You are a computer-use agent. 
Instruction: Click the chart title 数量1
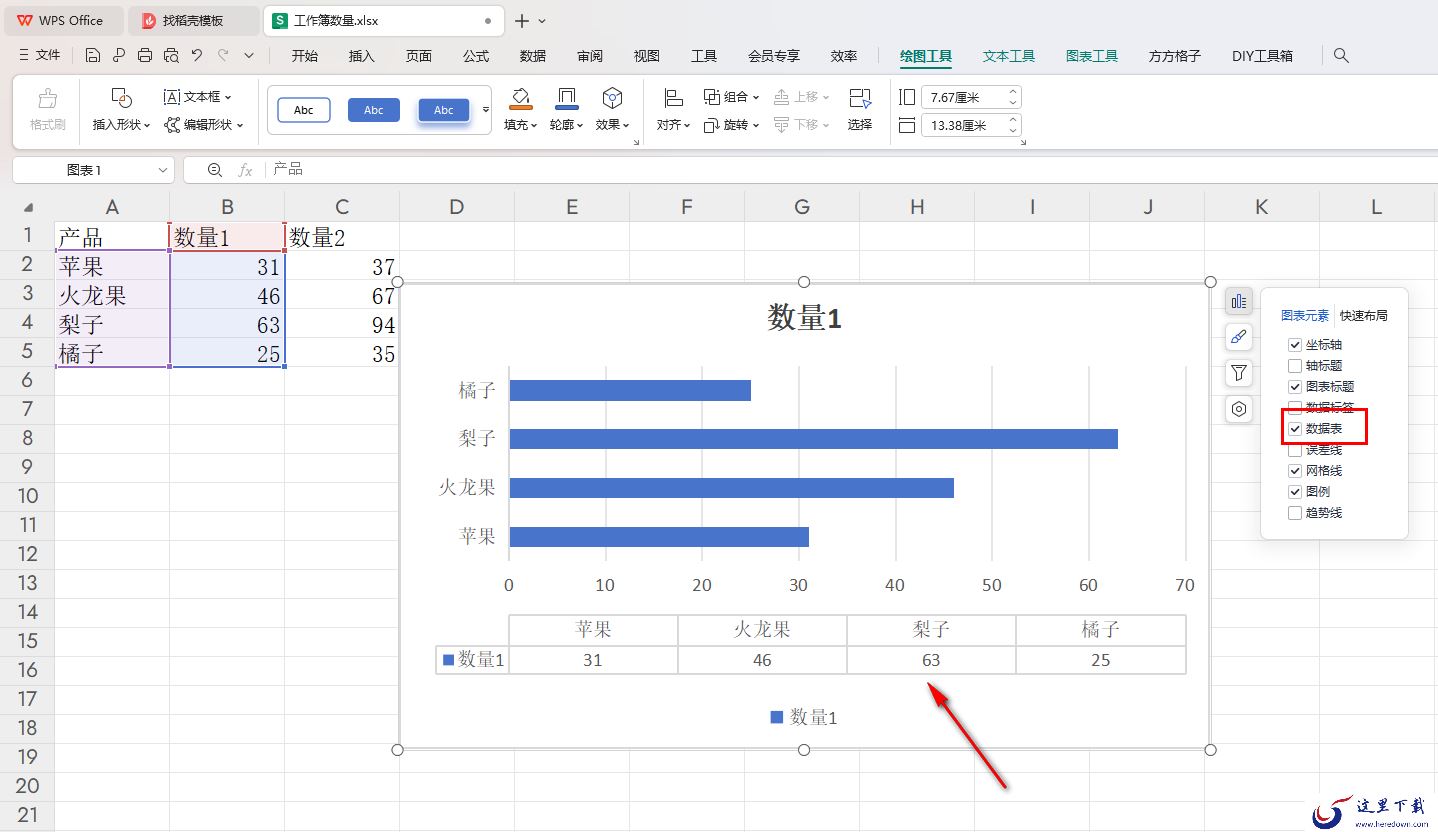click(804, 318)
